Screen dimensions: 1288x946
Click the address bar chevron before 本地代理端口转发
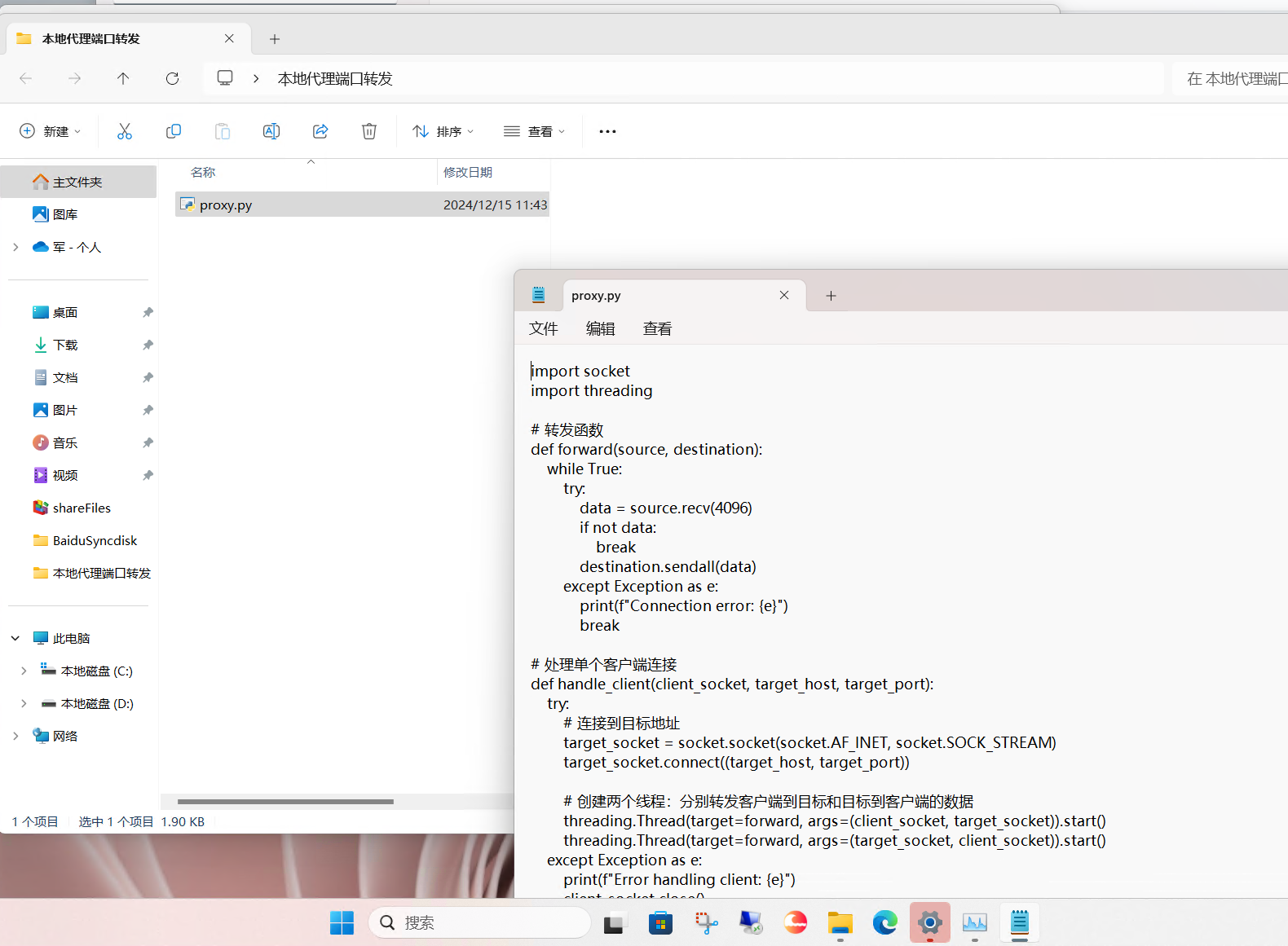click(x=256, y=78)
